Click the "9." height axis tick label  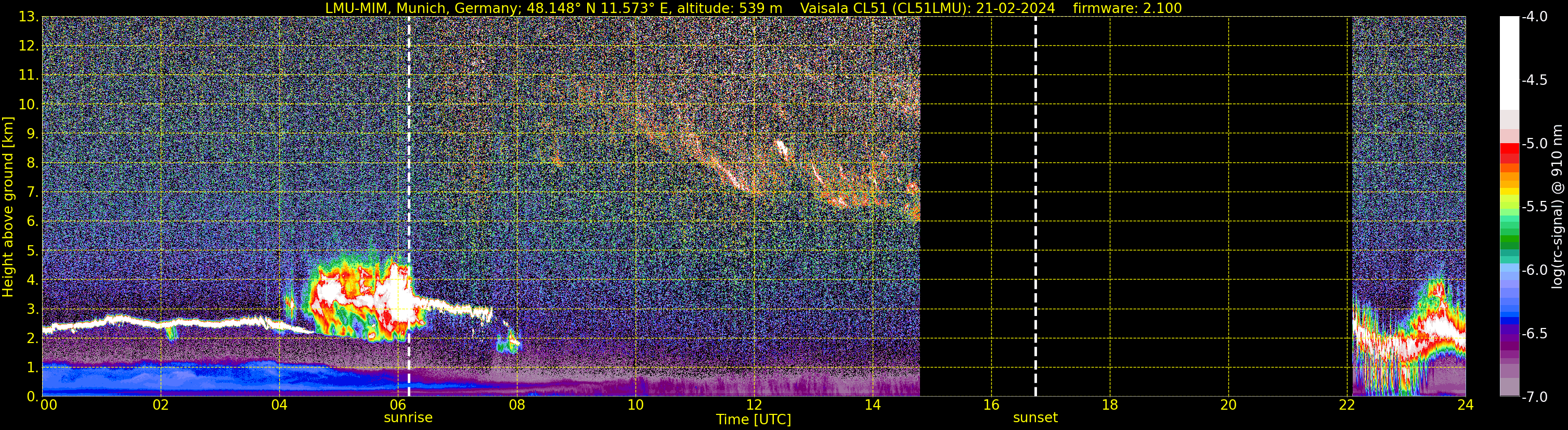(x=32, y=134)
